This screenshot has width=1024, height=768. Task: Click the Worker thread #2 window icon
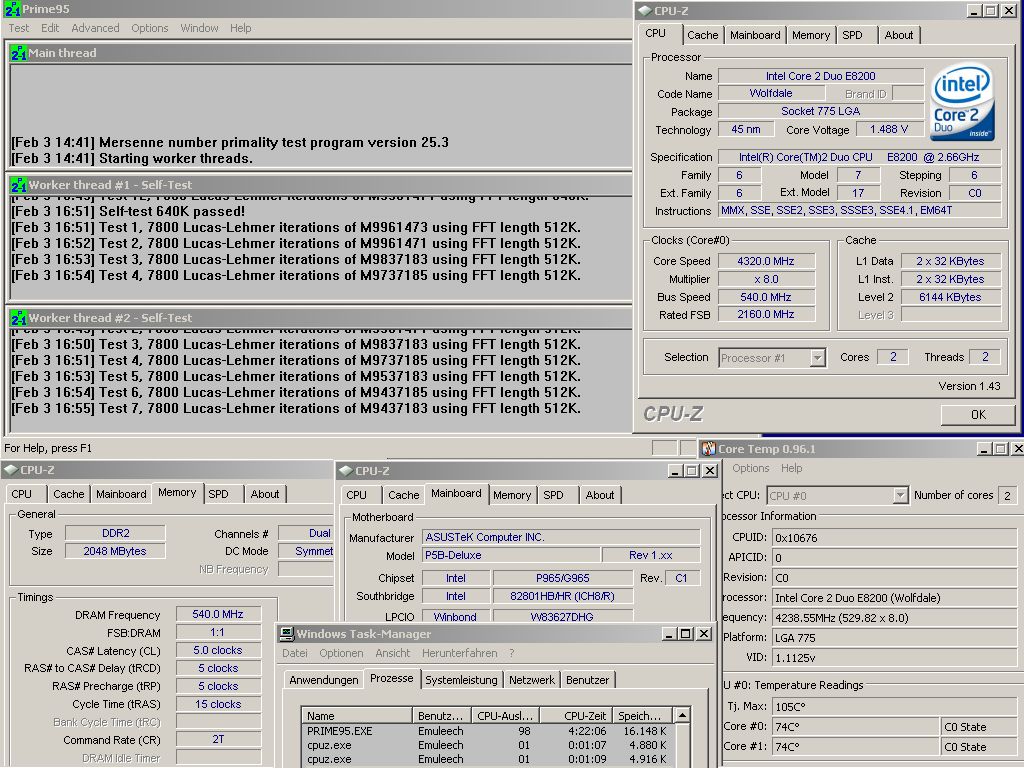point(18,318)
